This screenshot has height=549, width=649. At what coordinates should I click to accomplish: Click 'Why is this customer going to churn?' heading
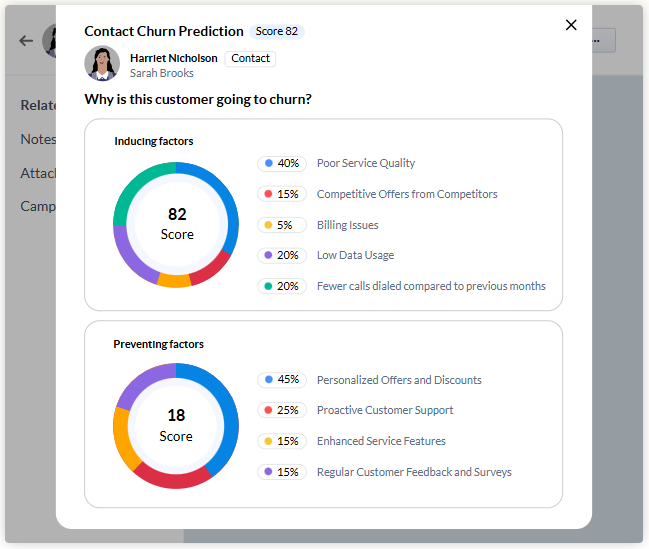pyautogui.click(x=198, y=100)
